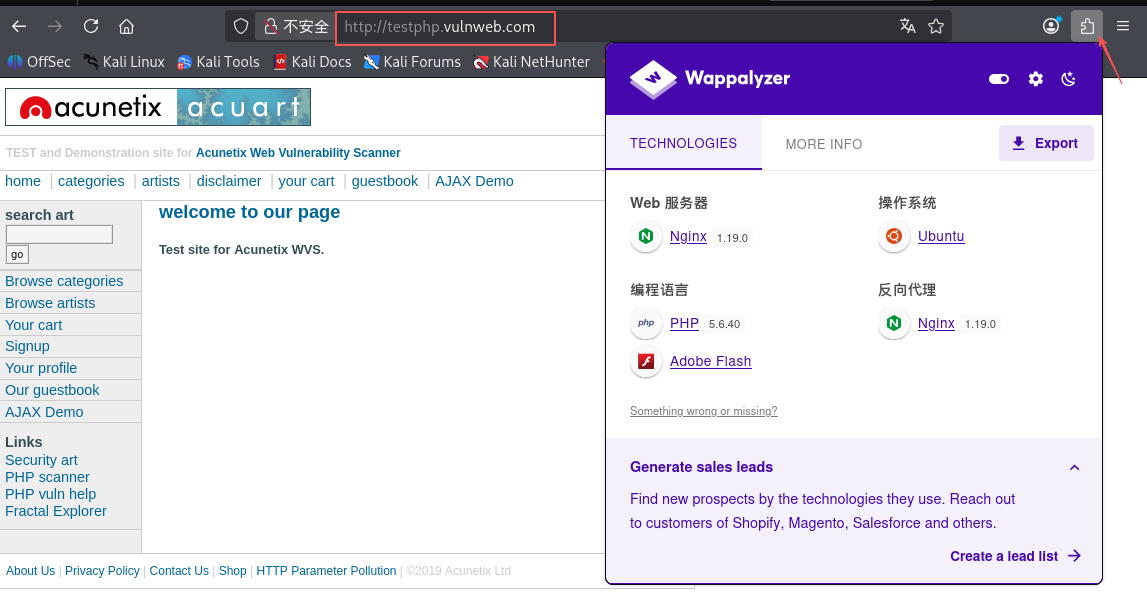The height and width of the screenshot is (602, 1147).
Task: Open tracking protection shield icon
Action: (x=241, y=27)
